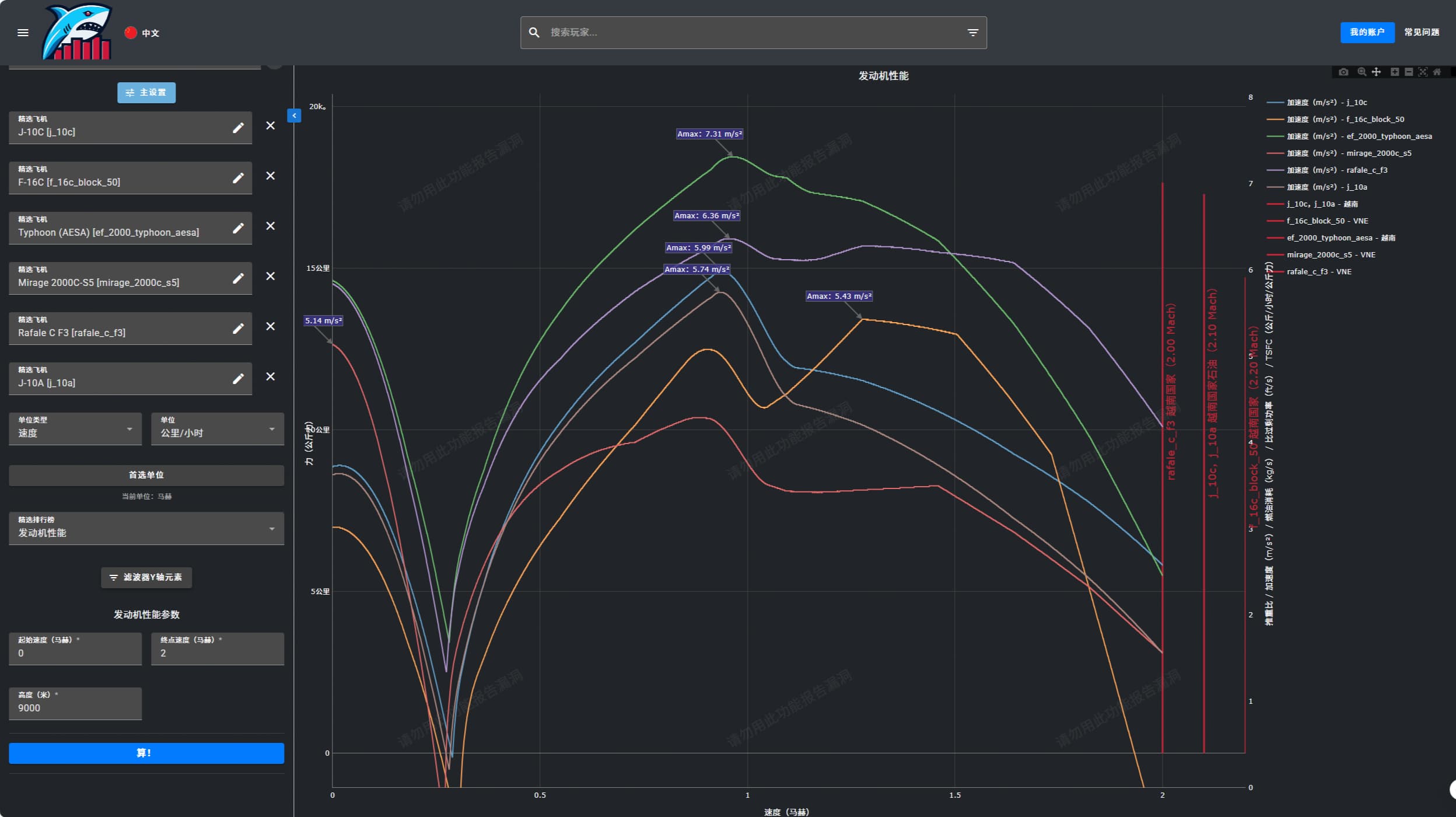Screen dimensions: 1456x817
Task: Click the plot autoscale icon
Action: 1423,72
